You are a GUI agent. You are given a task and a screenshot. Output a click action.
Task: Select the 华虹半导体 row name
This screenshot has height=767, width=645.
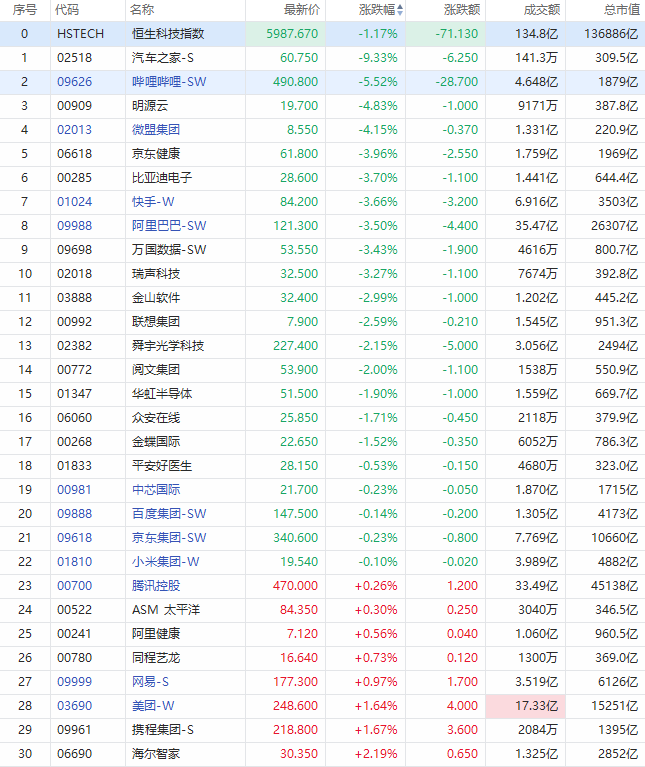click(x=161, y=393)
